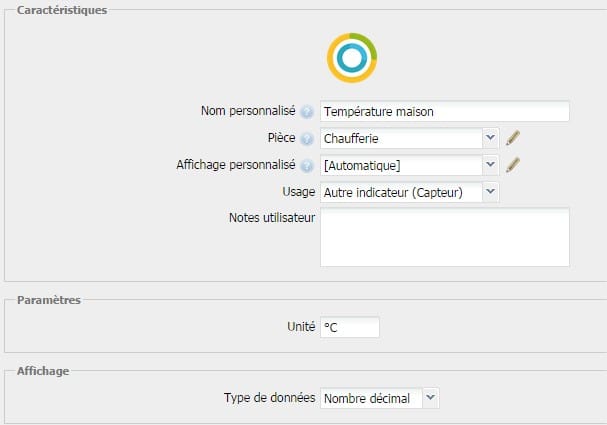Expand the Usage dropdown arrow

(490, 192)
